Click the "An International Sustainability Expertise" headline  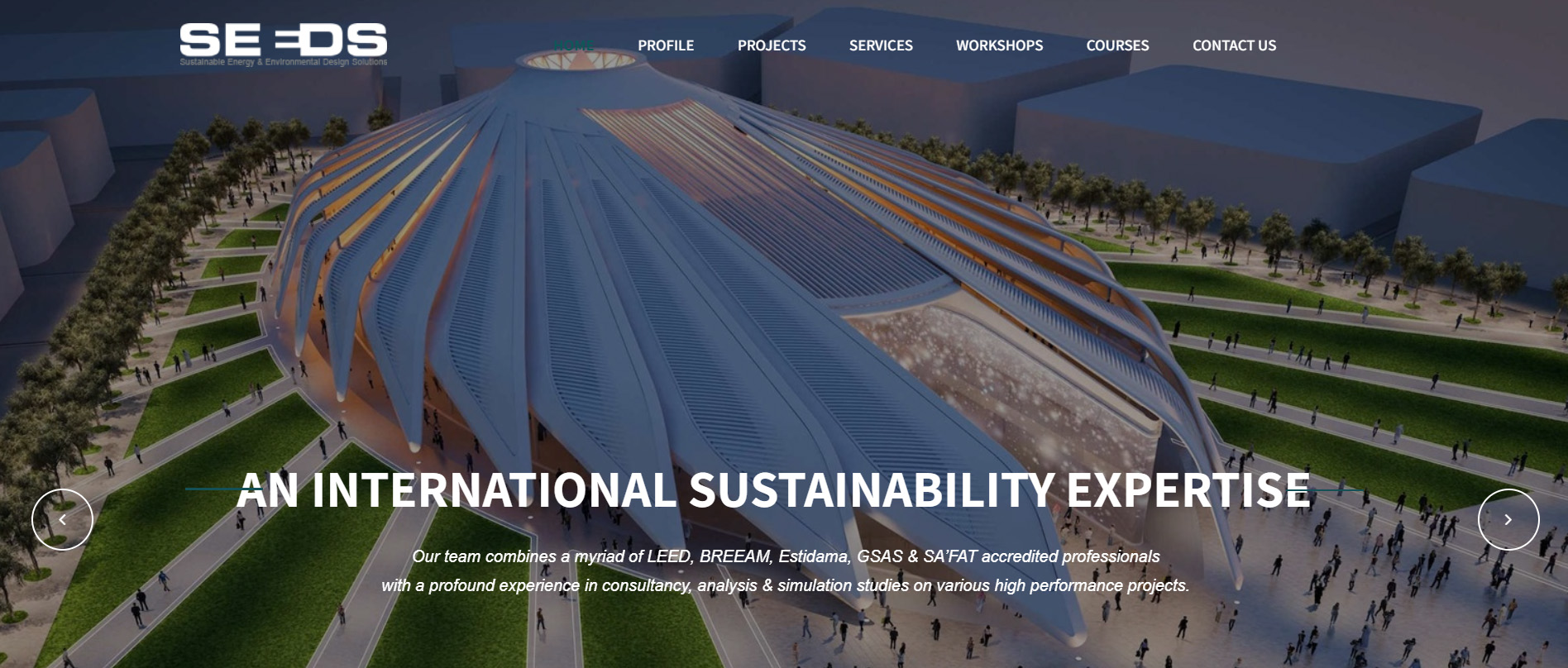[773, 489]
